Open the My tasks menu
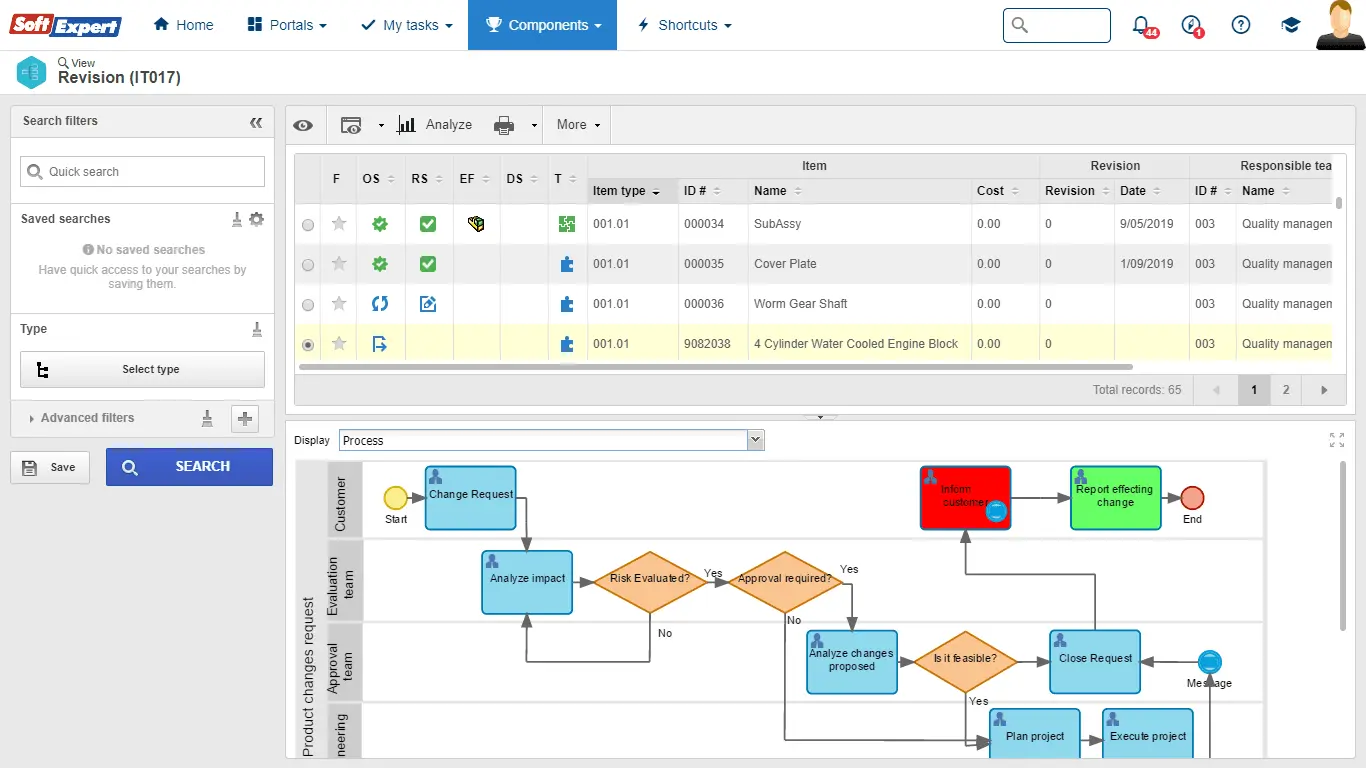The image size is (1366, 768). coord(407,25)
